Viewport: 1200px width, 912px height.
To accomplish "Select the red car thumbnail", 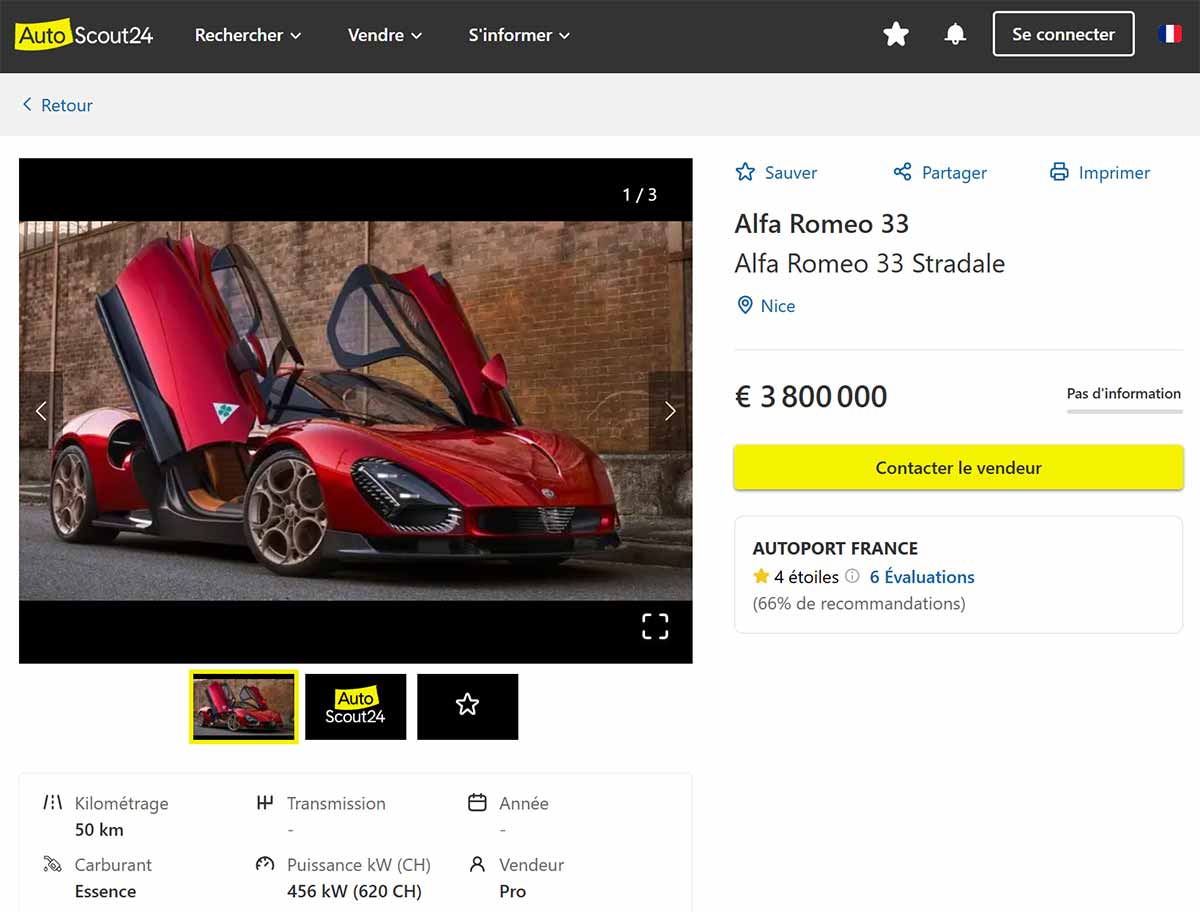I will click(244, 707).
